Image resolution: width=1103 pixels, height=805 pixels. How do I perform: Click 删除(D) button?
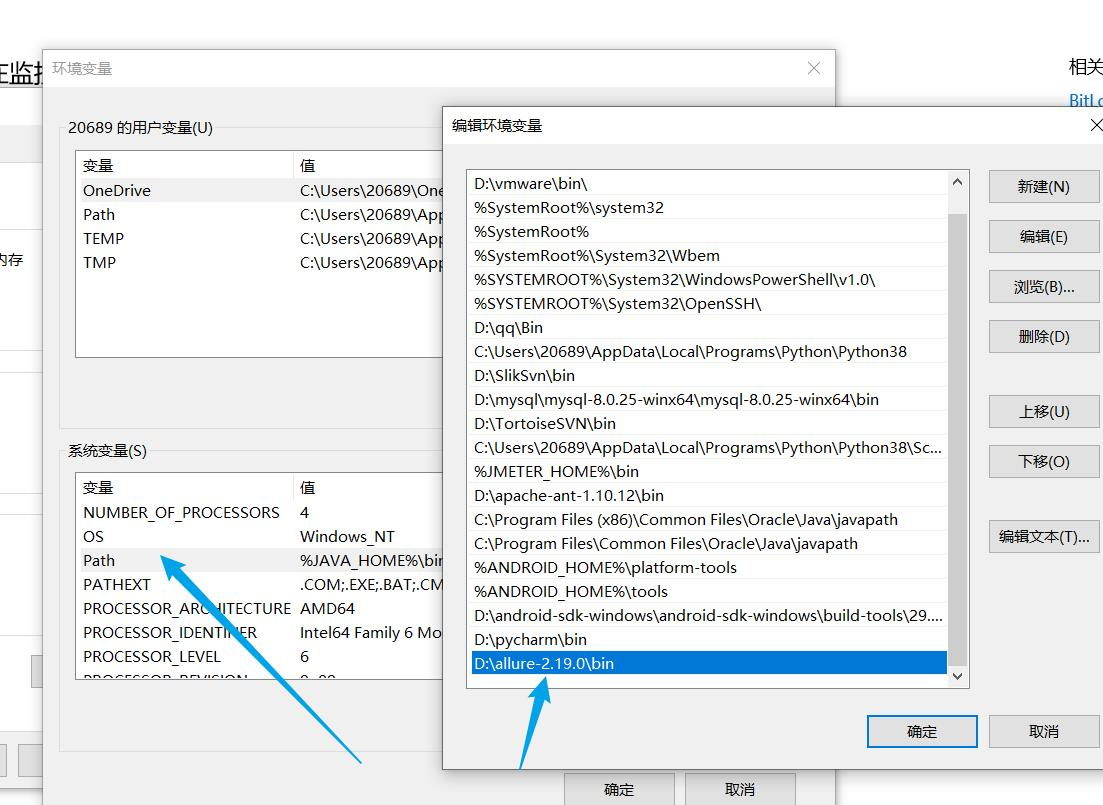[1044, 336]
